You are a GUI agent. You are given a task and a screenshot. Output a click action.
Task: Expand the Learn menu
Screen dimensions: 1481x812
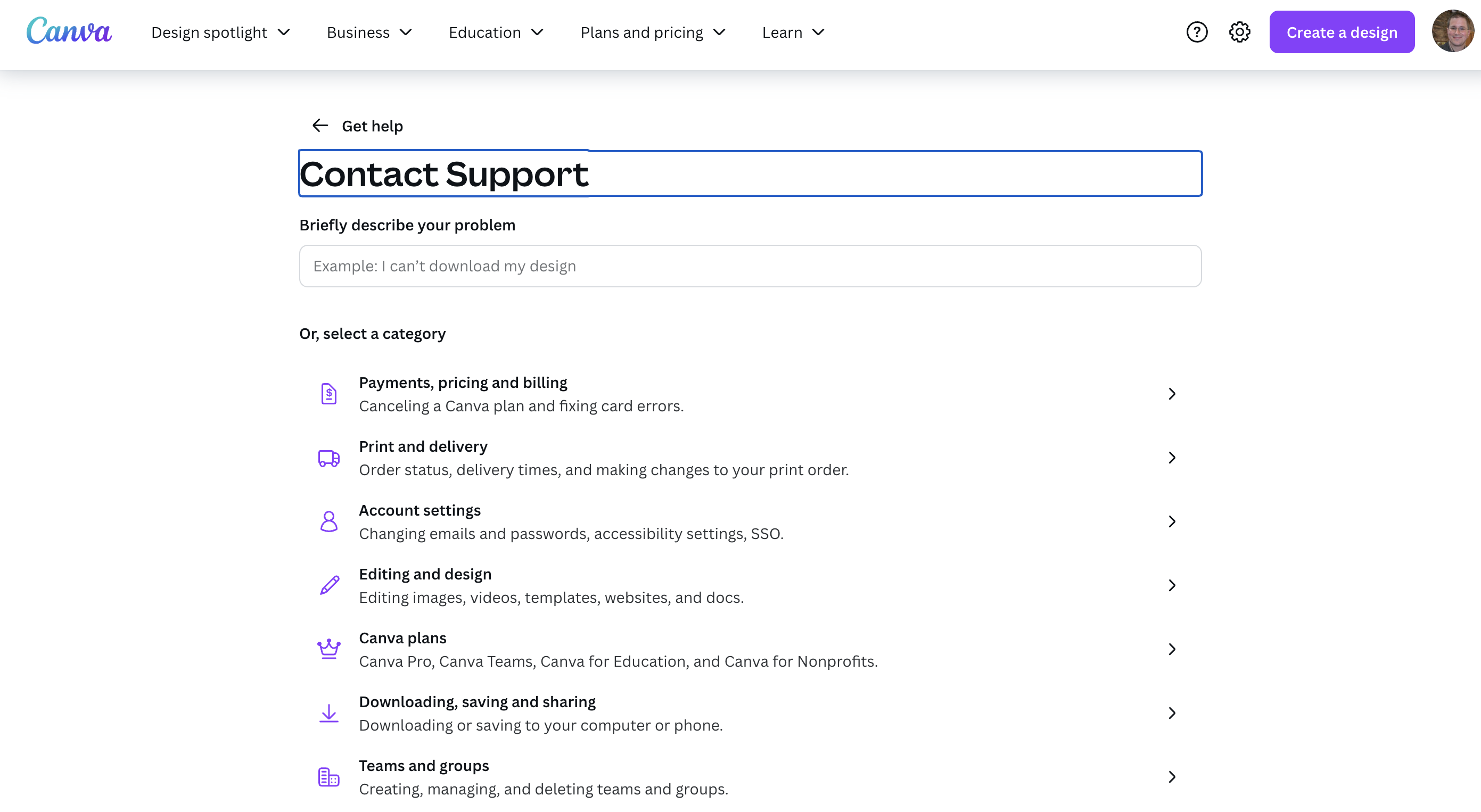794,32
